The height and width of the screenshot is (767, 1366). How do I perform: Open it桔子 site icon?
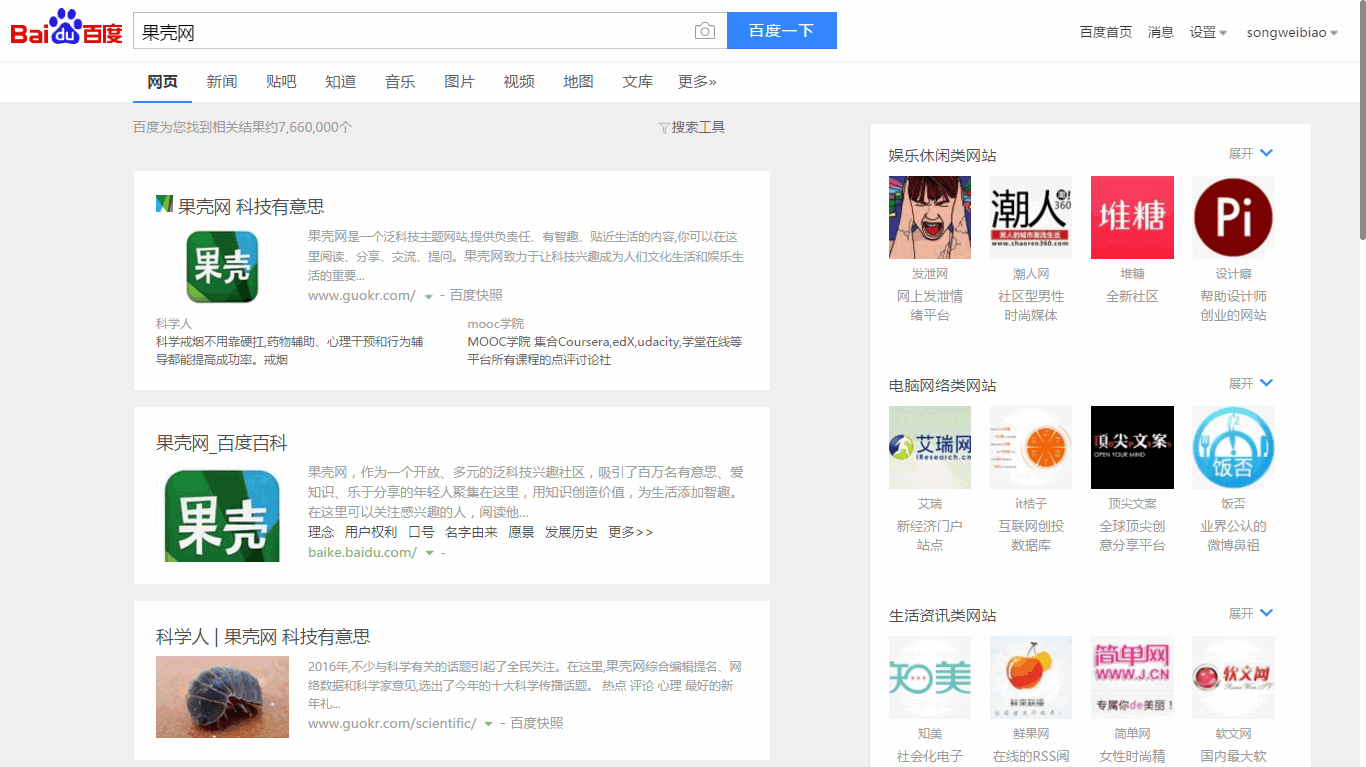(x=1031, y=447)
